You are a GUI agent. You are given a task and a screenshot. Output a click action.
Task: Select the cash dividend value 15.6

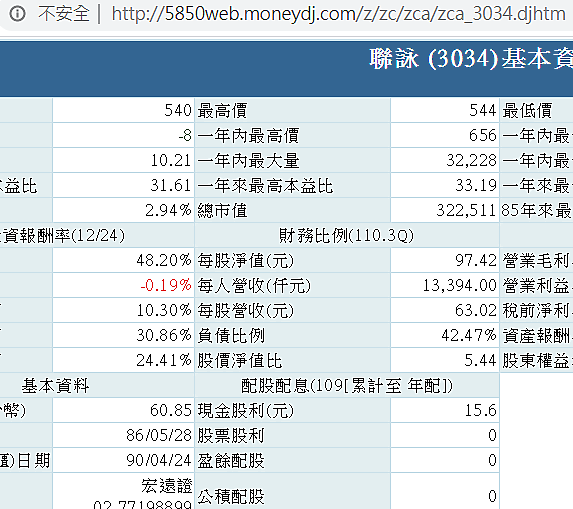[481, 410]
